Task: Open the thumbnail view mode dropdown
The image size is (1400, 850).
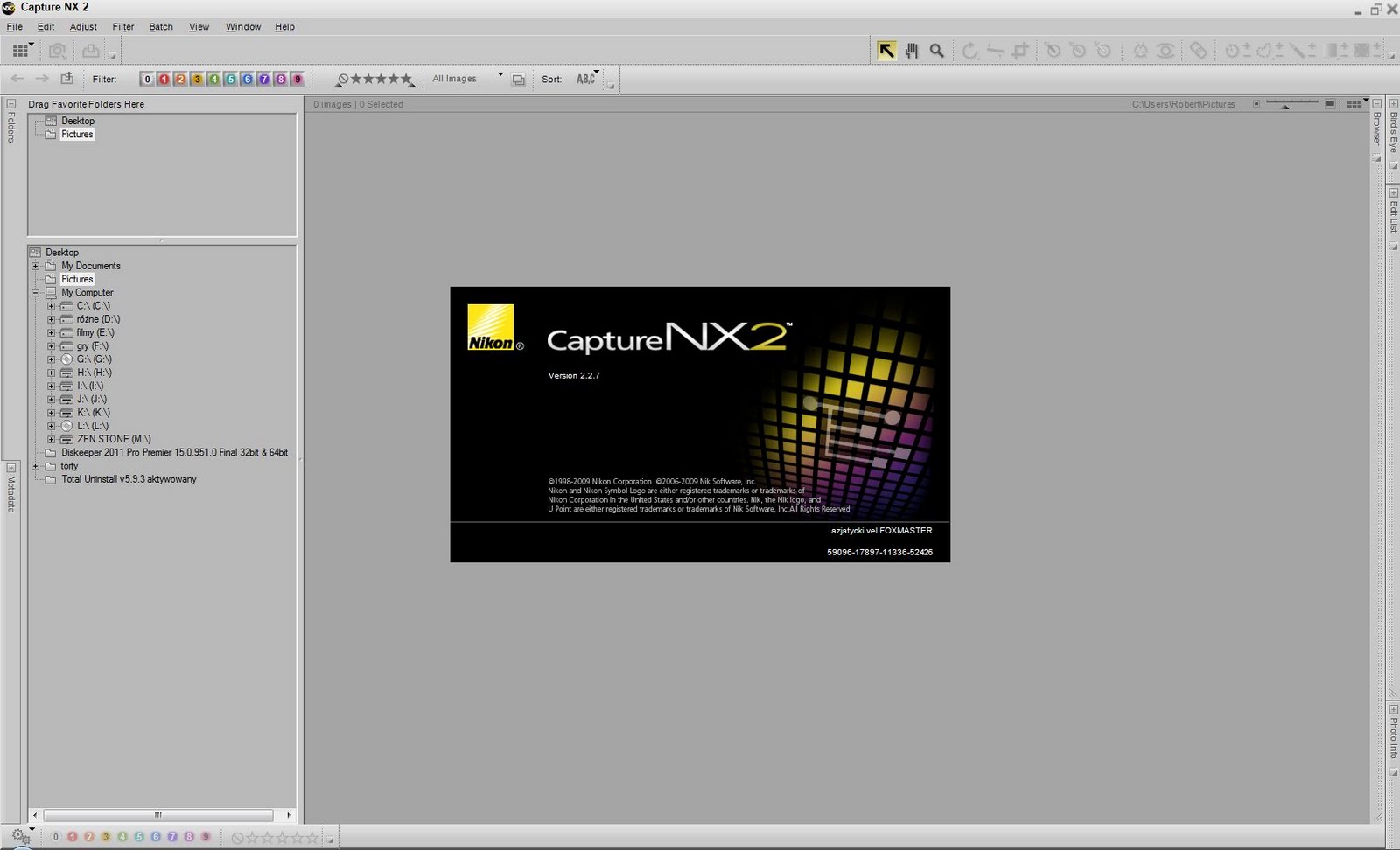Action: (x=1356, y=104)
